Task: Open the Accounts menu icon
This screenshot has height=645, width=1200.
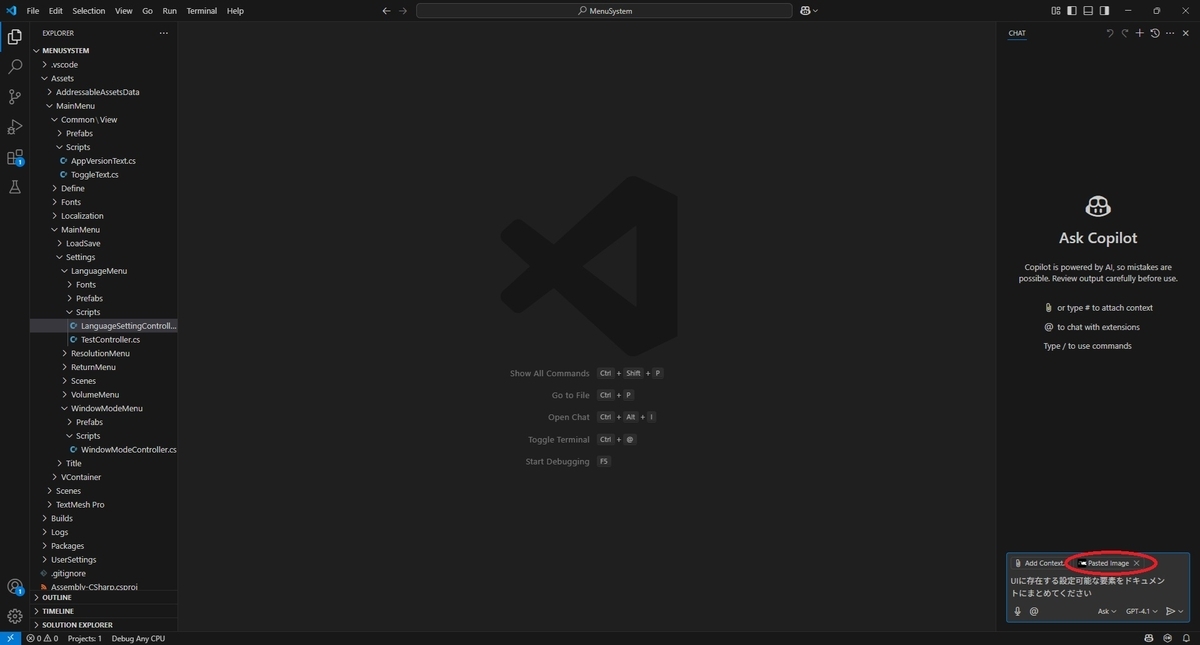Action: [15, 587]
